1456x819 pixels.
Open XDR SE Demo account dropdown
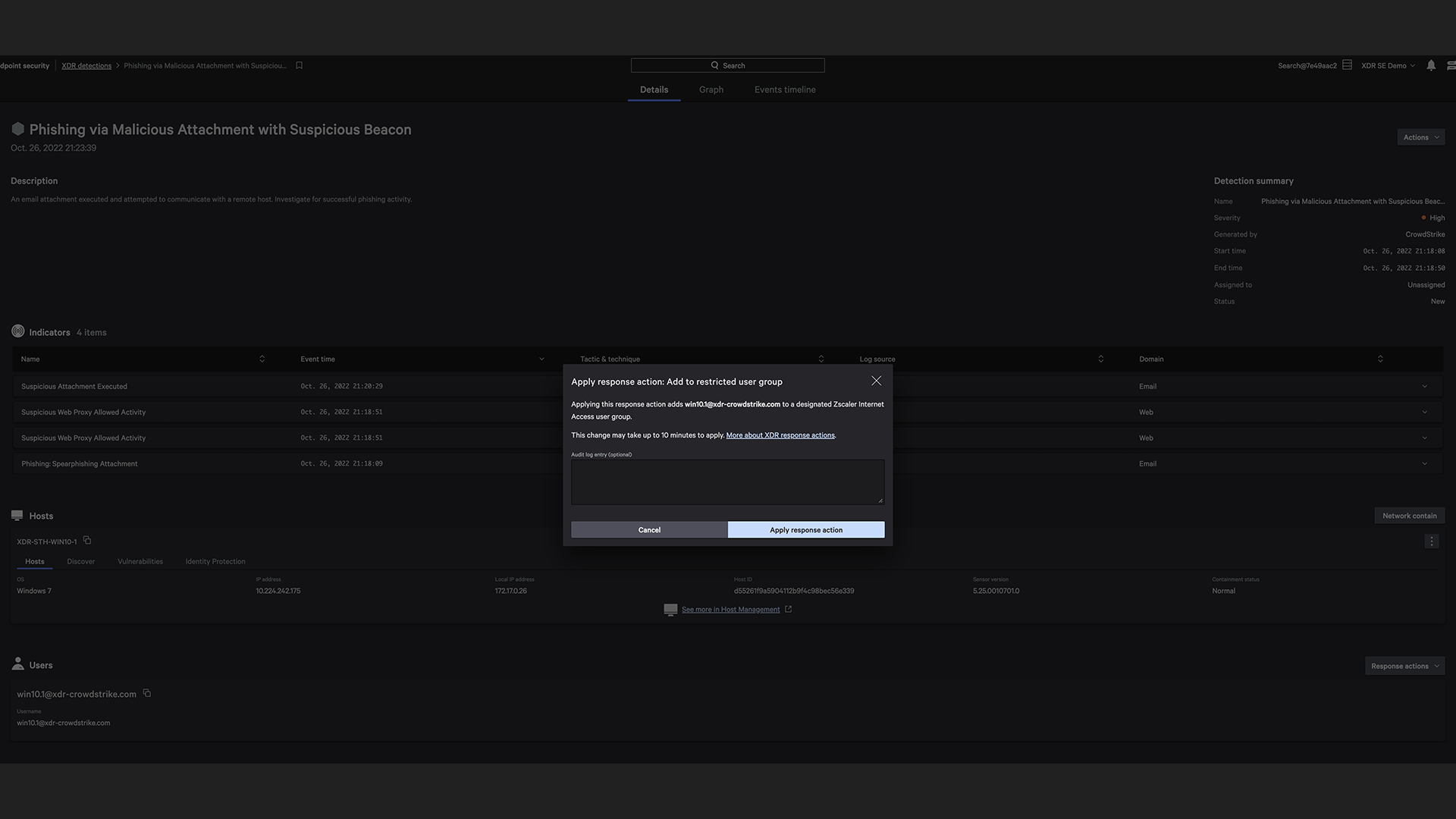point(1388,66)
